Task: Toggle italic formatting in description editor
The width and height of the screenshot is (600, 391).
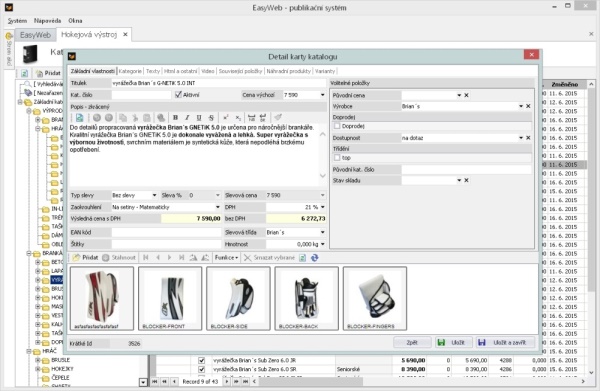Action: click(x=187, y=117)
